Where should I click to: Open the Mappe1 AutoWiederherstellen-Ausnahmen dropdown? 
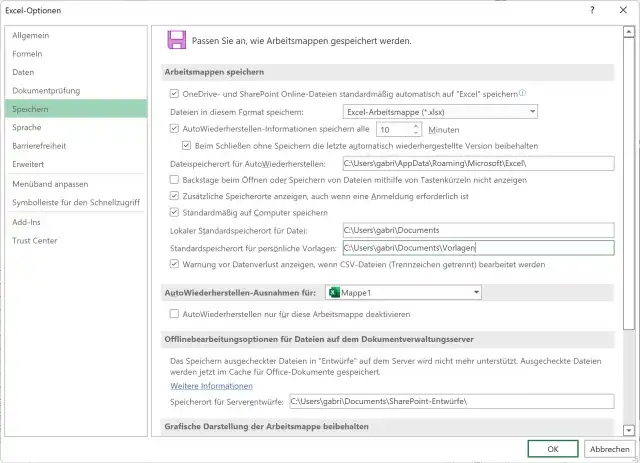(x=403, y=292)
